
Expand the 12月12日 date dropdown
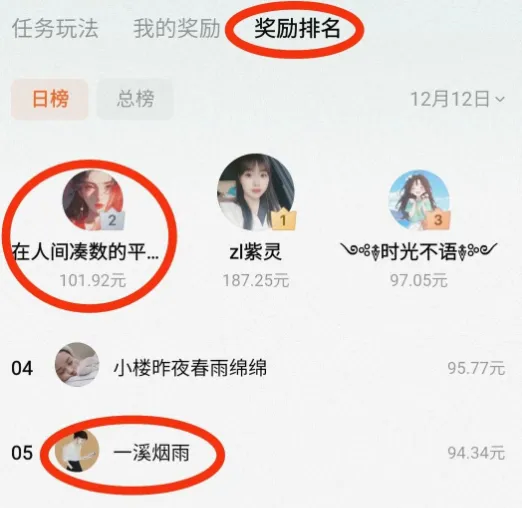click(x=458, y=99)
